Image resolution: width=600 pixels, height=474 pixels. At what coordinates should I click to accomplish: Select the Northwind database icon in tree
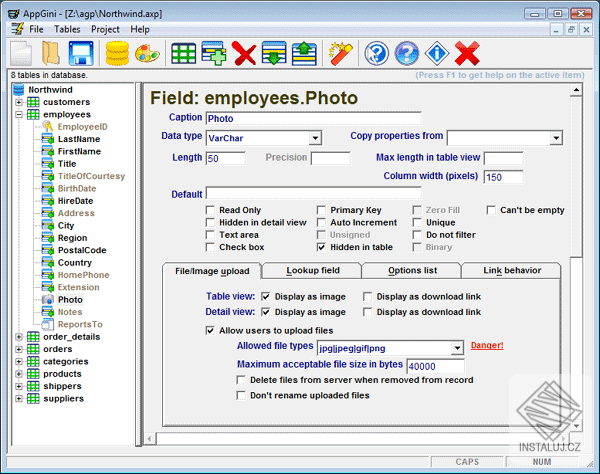(18, 90)
